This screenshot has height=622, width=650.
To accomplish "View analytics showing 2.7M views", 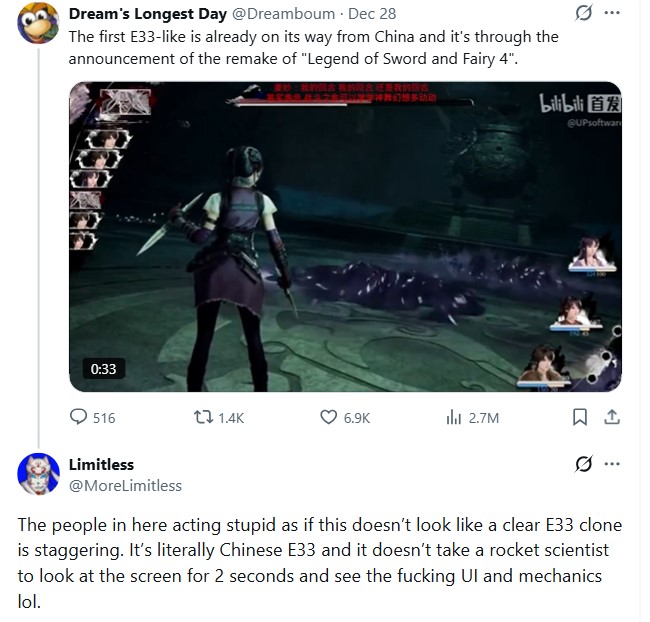I will [x=472, y=417].
